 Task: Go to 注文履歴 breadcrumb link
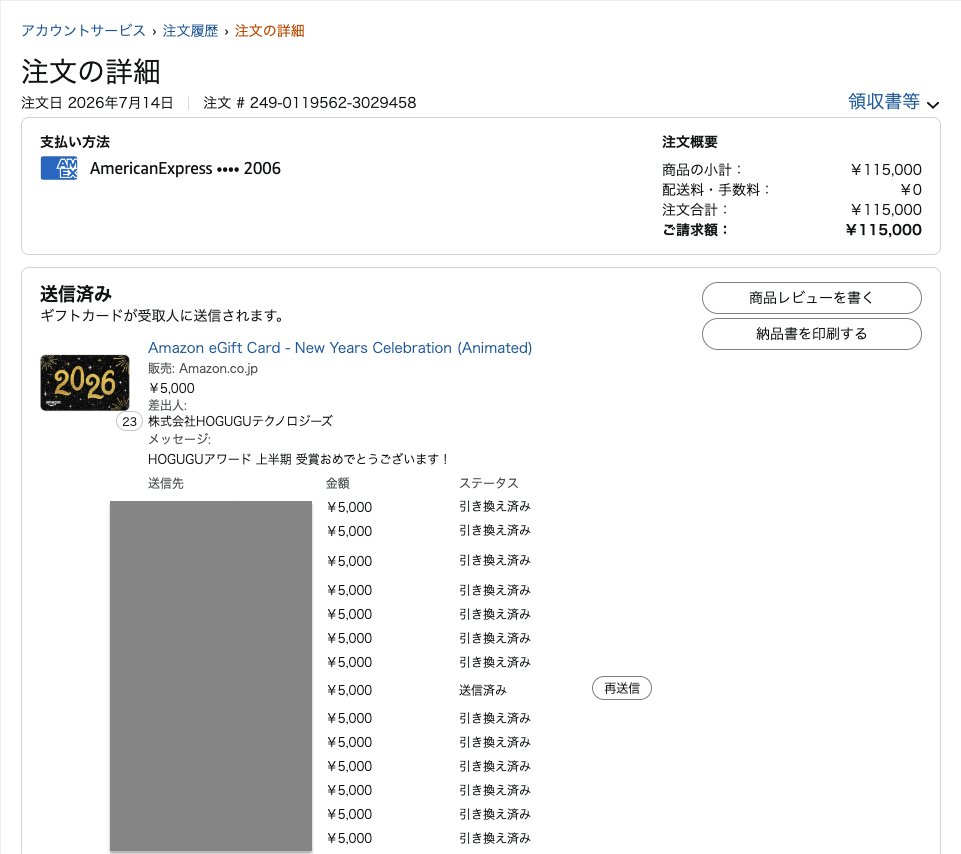click(190, 31)
